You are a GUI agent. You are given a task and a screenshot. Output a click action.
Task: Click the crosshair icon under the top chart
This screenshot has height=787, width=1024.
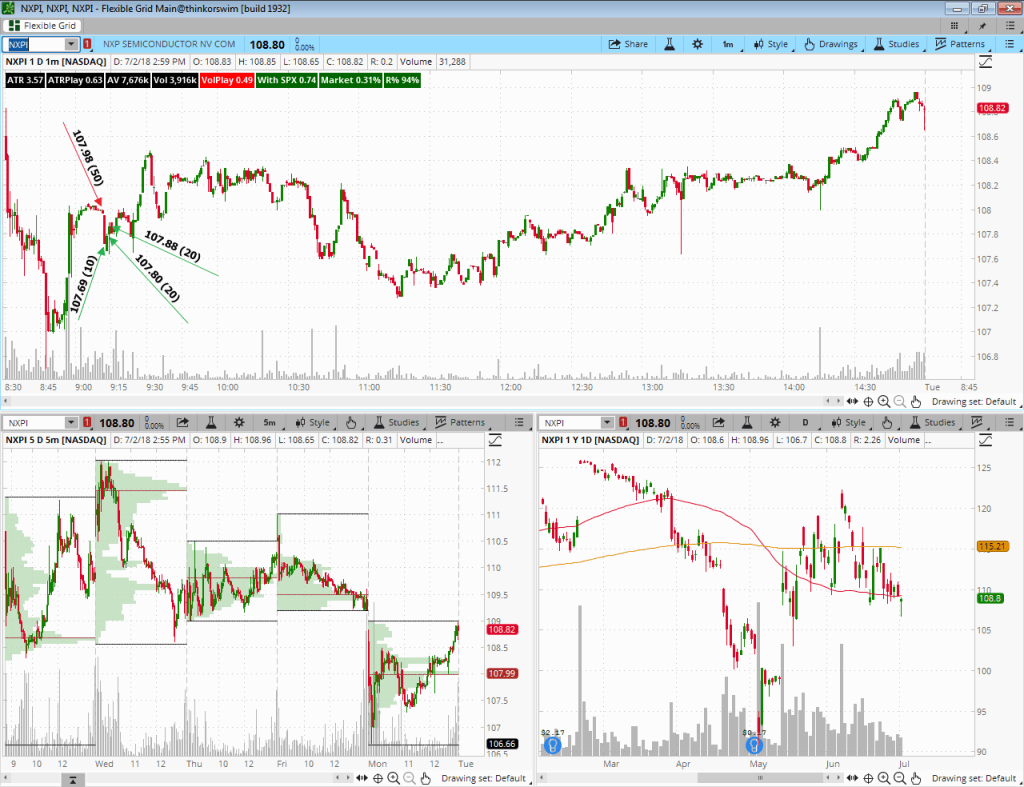click(x=867, y=401)
